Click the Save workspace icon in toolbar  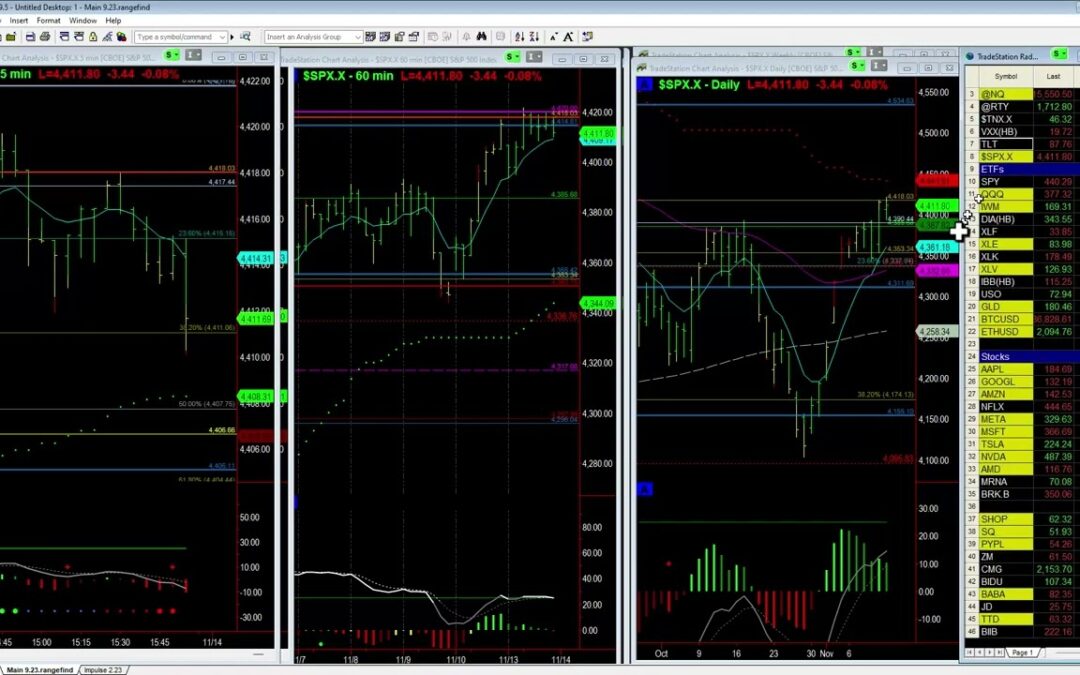(x=30, y=37)
